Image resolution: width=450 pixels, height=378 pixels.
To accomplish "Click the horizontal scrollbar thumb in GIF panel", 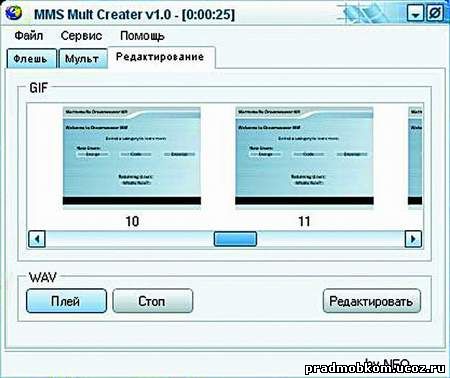I will [x=235, y=239].
